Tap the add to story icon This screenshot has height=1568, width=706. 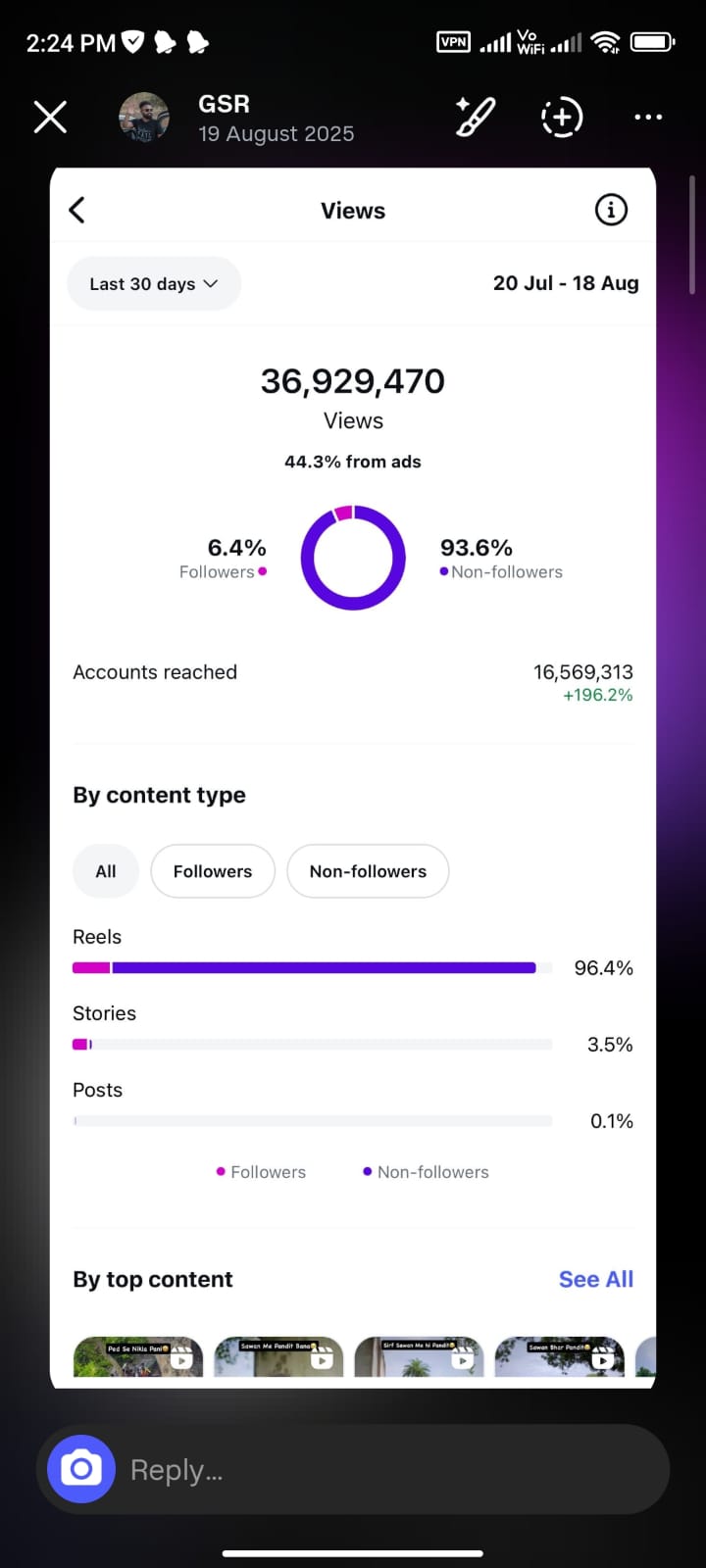tap(562, 117)
